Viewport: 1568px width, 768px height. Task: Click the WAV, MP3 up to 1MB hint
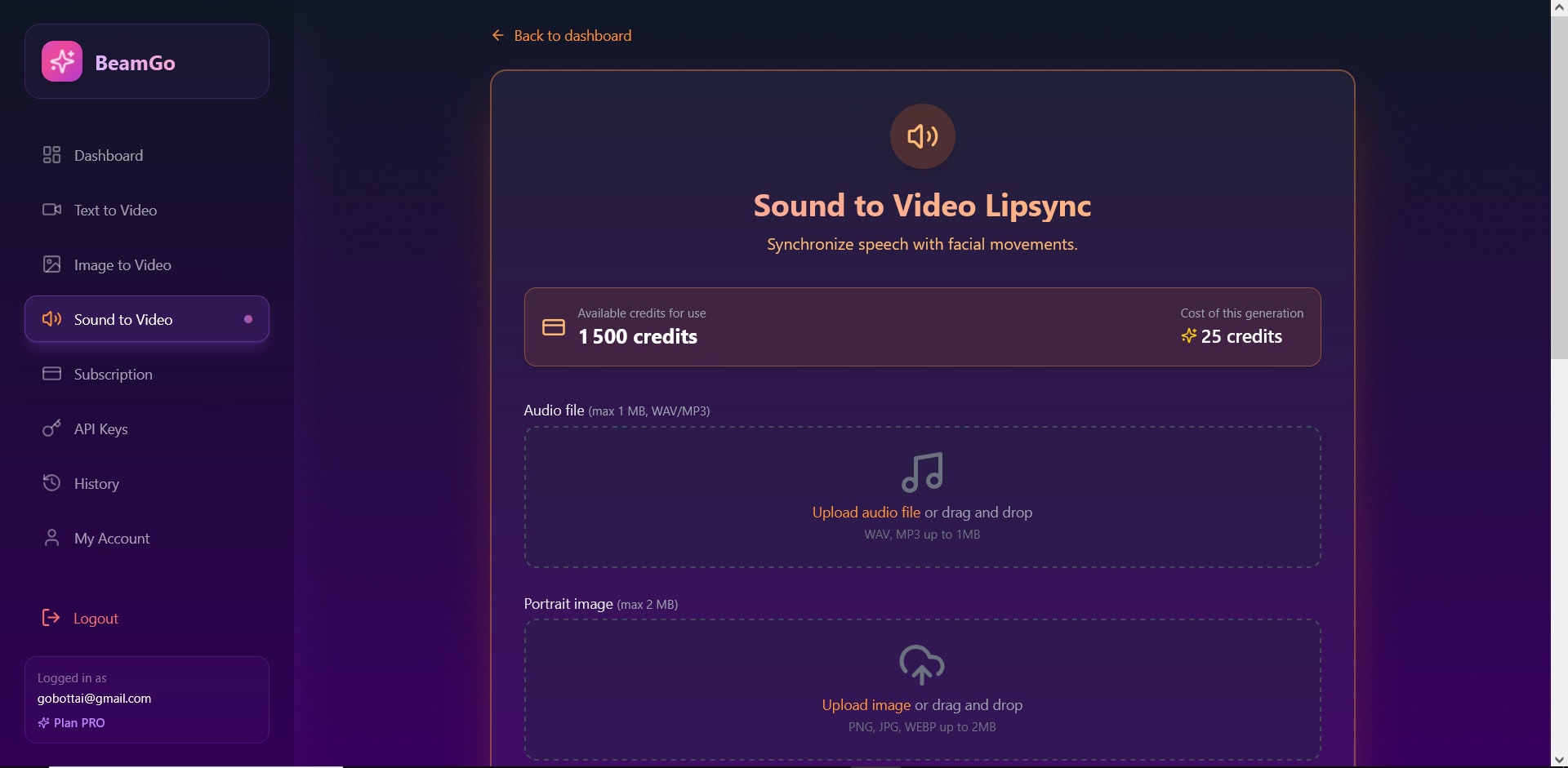tap(922, 535)
